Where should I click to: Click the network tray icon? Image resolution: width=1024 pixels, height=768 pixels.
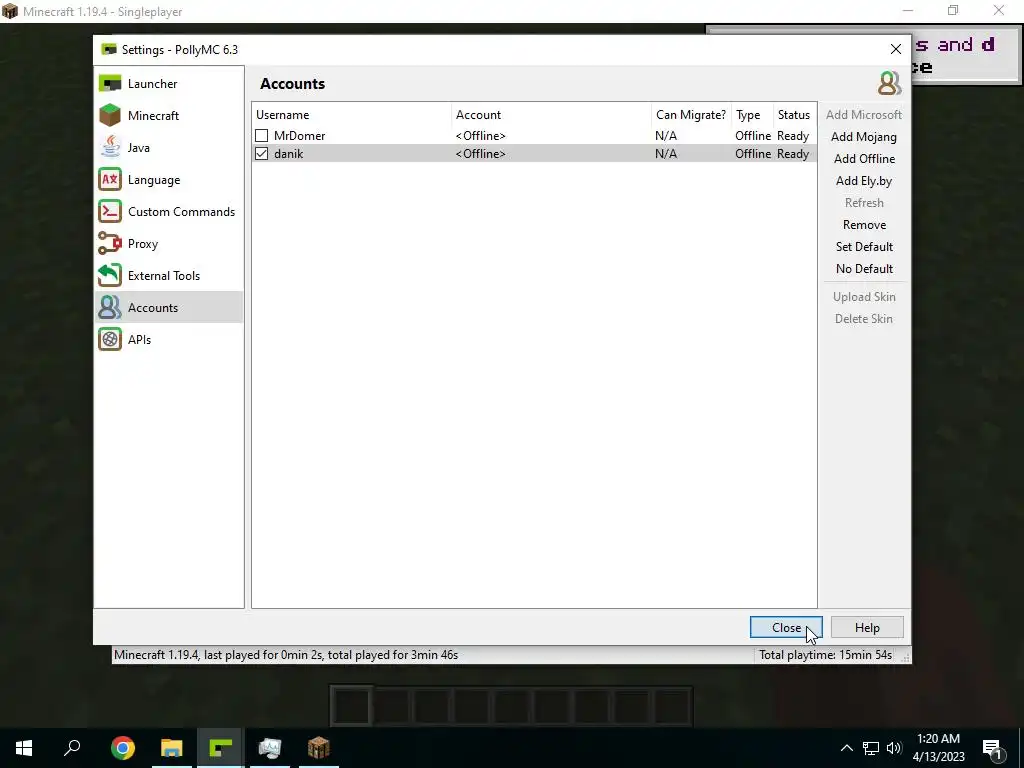(x=871, y=748)
